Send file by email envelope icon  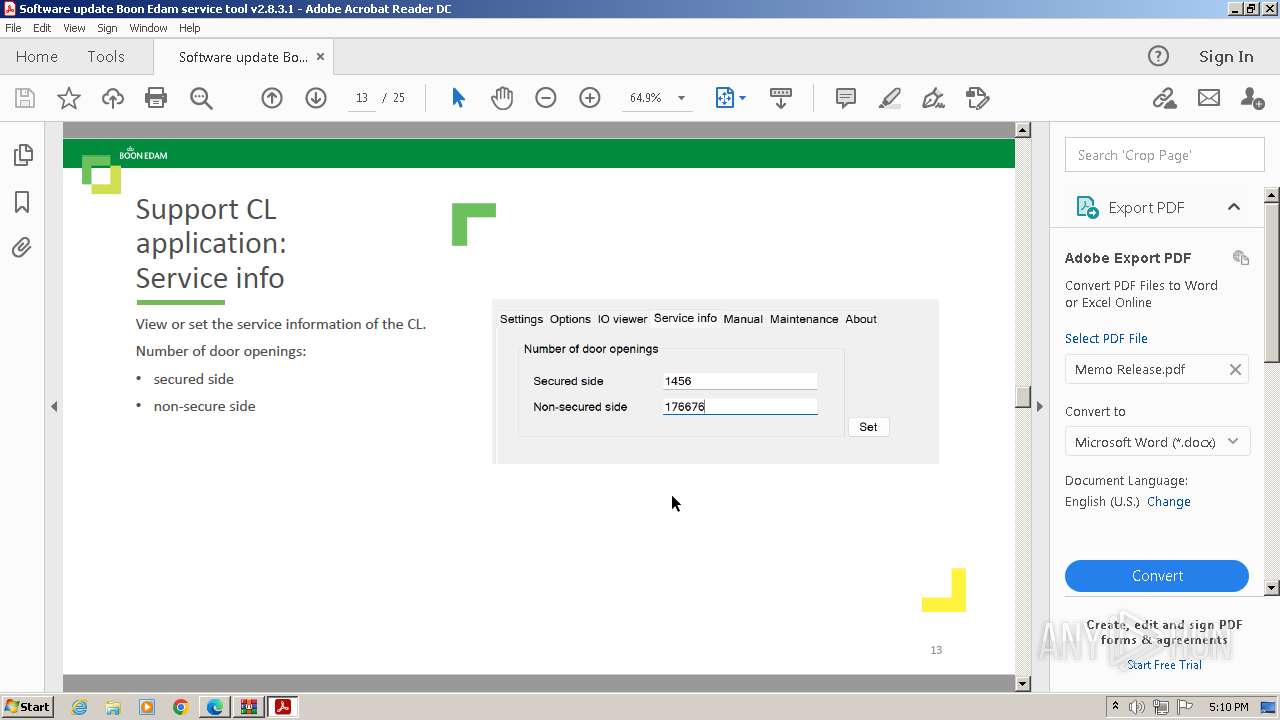pos(1209,98)
